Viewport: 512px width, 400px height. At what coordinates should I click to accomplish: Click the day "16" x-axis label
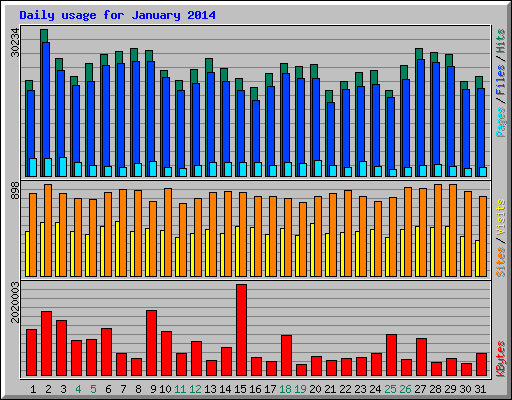coord(255,389)
